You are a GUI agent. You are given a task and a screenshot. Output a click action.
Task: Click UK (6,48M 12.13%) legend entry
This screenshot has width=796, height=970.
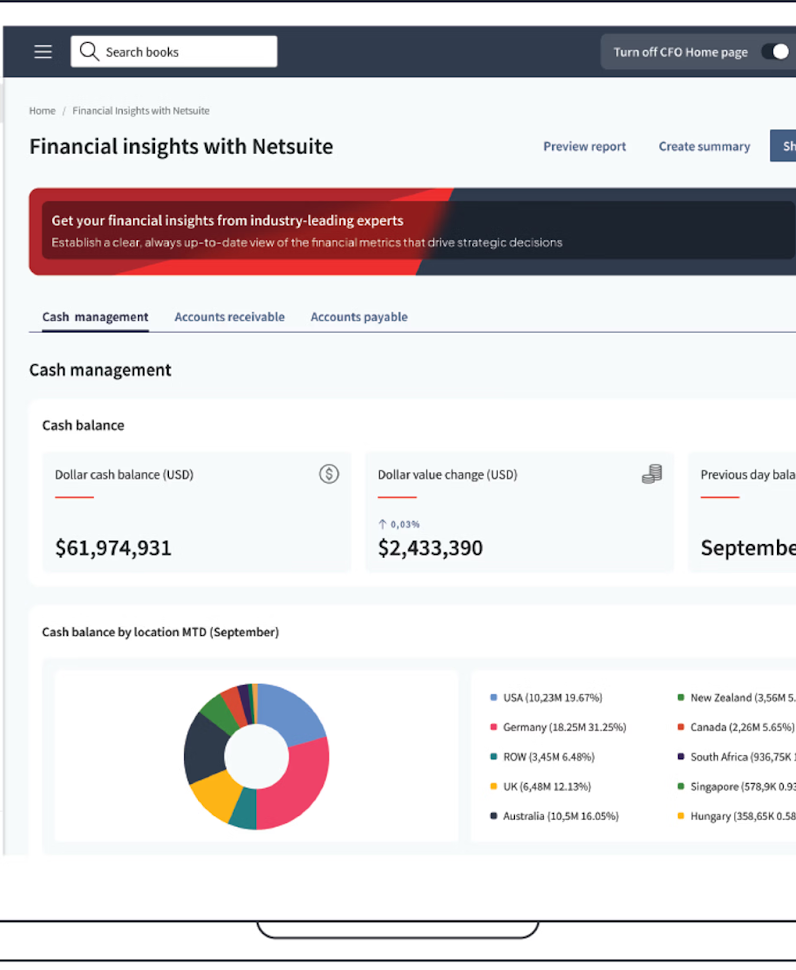click(541, 787)
